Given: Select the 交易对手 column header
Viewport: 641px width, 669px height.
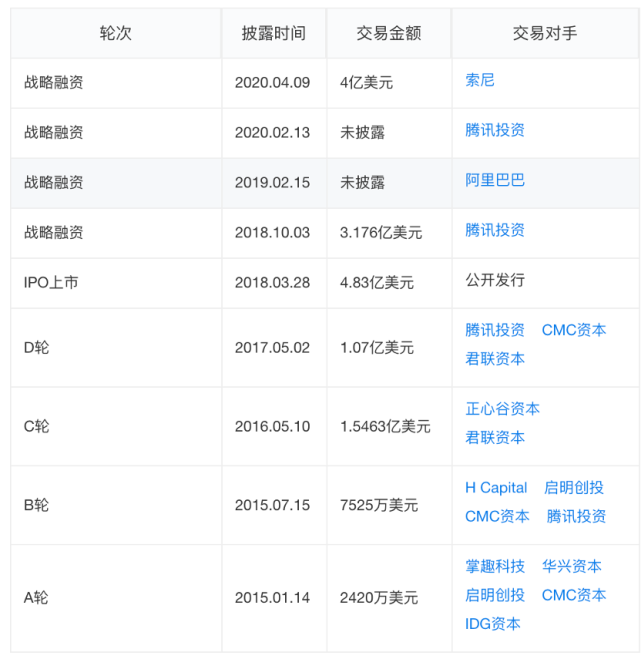Looking at the screenshot, I should tap(545, 33).
